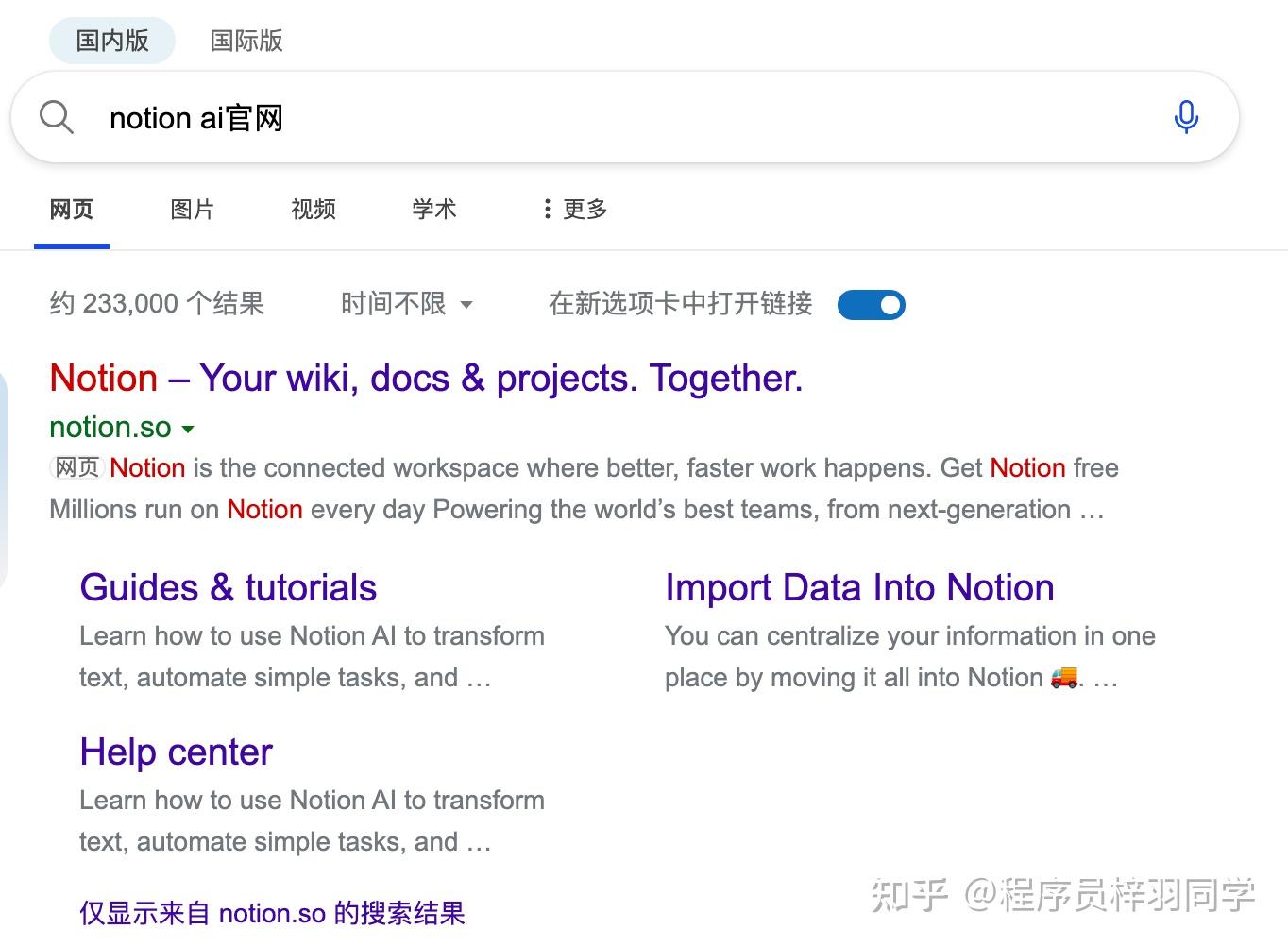Open the Notion main search result link
The image size is (1288, 946).
click(426, 377)
